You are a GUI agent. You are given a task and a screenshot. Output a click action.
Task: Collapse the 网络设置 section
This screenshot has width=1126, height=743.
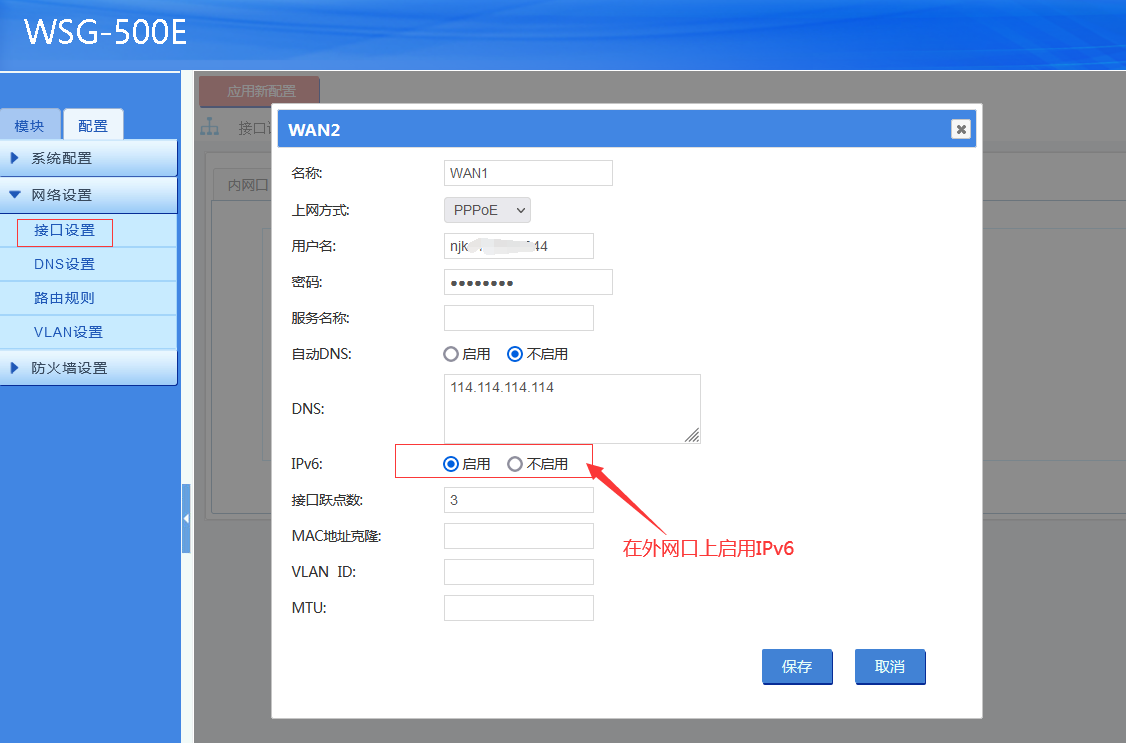(x=89, y=195)
